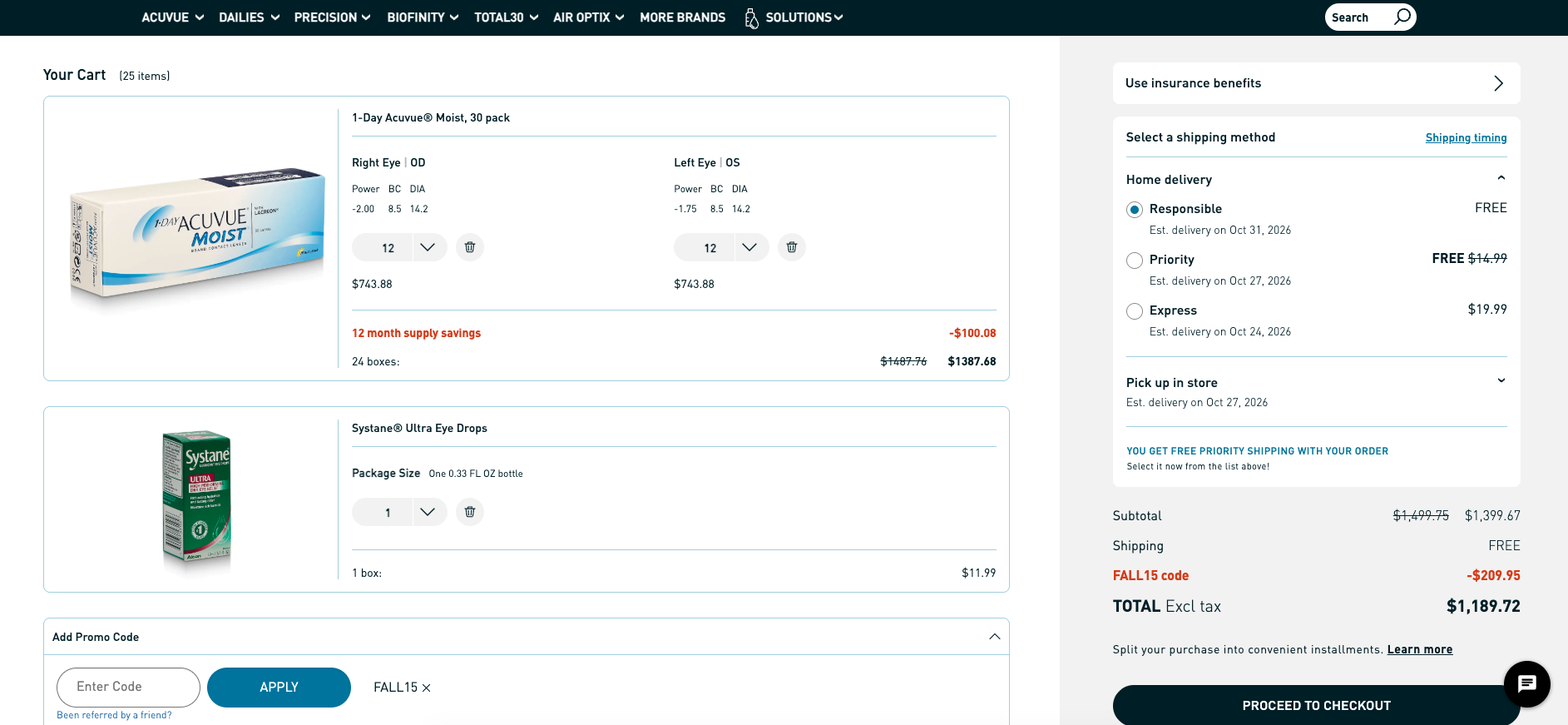Click the search magnifier icon
Image resolution: width=1568 pixels, height=725 pixels.
point(1402,17)
